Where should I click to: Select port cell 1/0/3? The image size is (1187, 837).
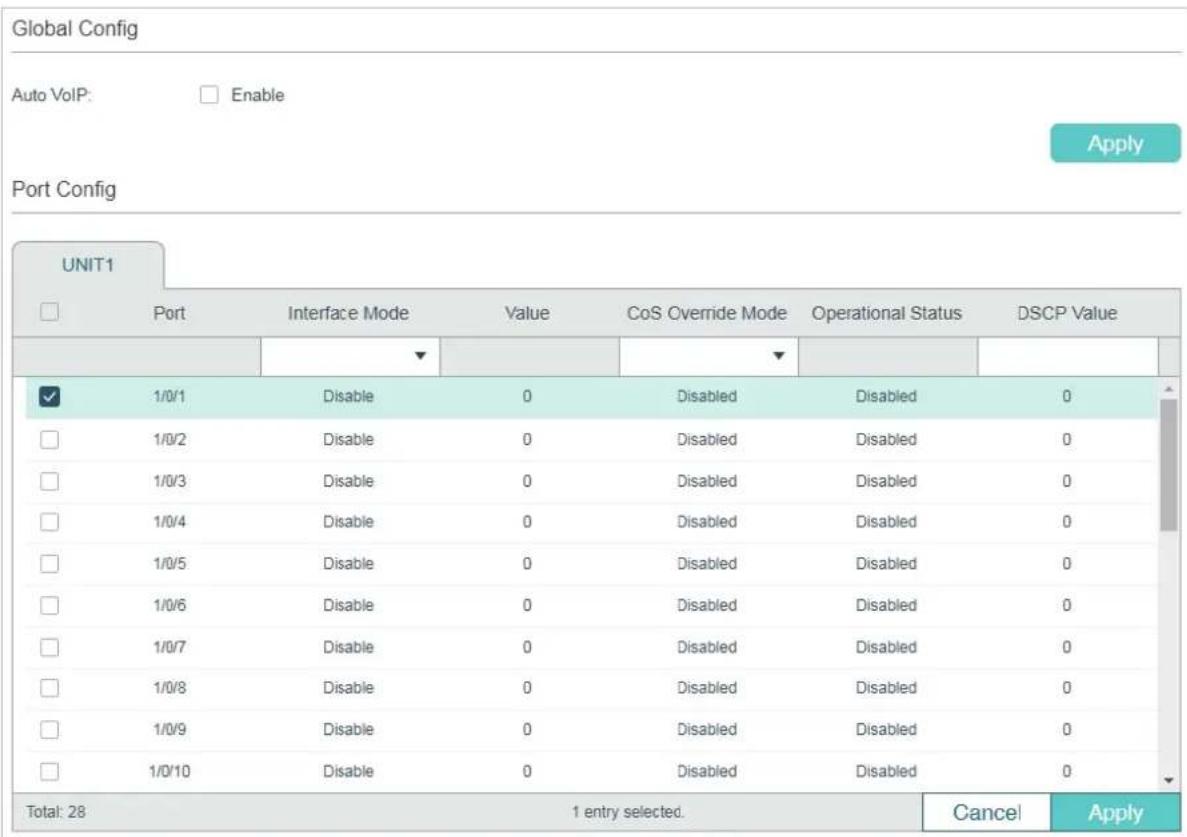click(169, 481)
